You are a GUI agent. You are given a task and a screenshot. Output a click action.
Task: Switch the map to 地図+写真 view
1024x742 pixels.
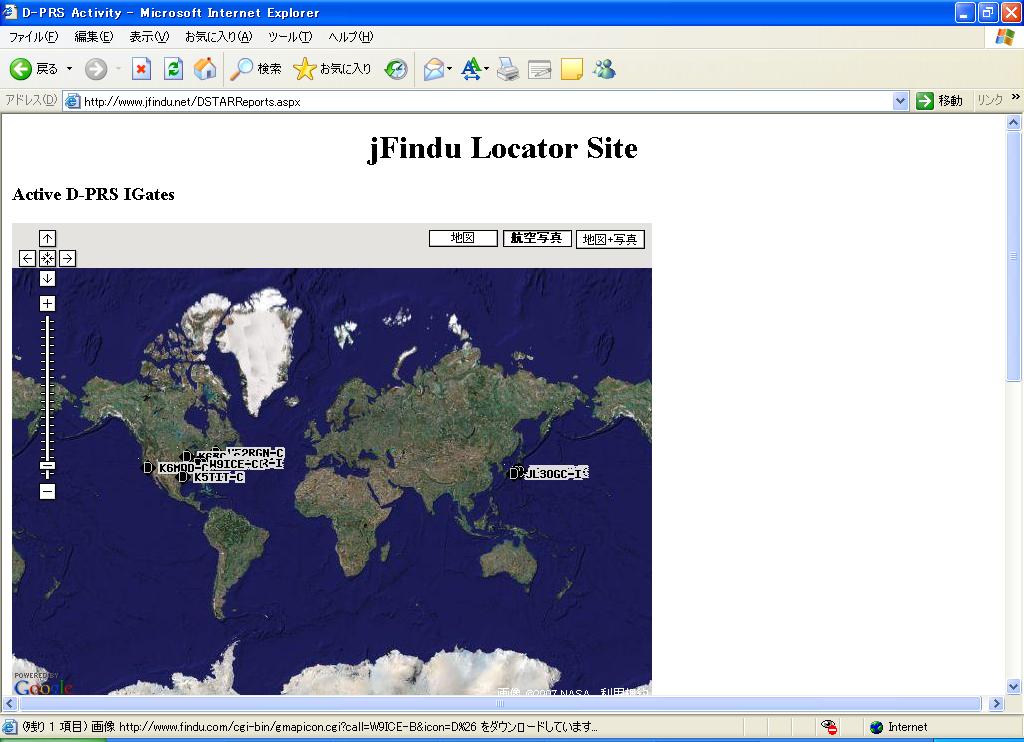(x=610, y=239)
